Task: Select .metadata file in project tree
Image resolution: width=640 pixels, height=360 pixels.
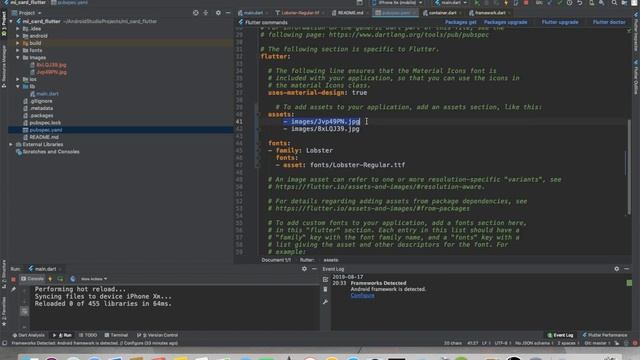Action: (41, 108)
